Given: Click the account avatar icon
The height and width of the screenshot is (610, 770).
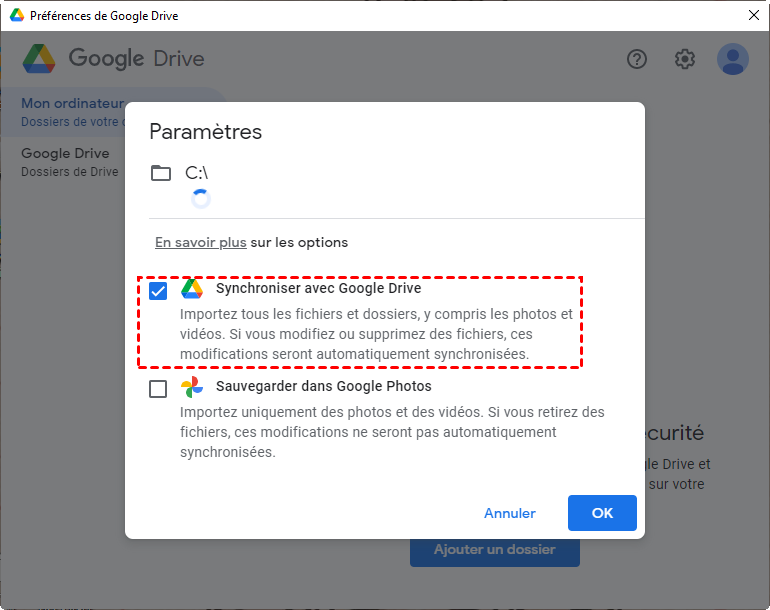Looking at the screenshot, I should point(733,59).
